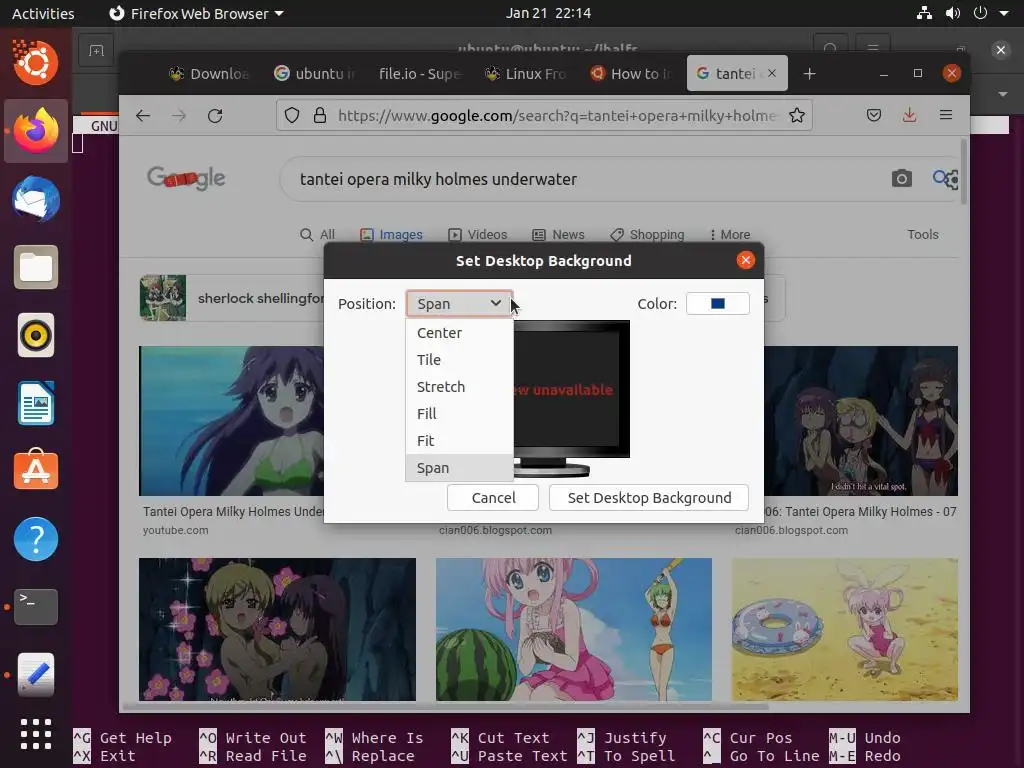This screenshot has height=768, width=1024.
Task: Open the Firefox hamburger menu
Action: (946, 115)
